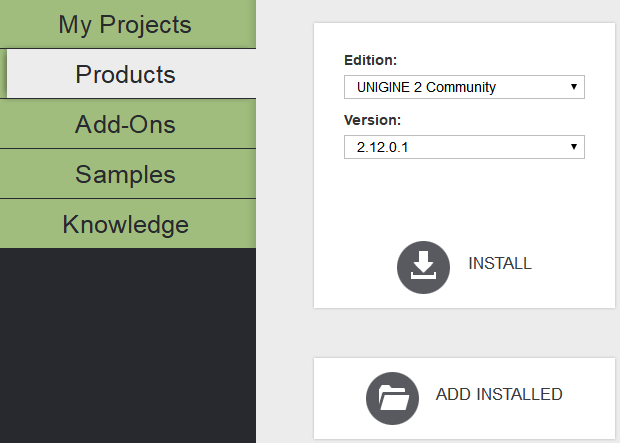This screenshot has height=443, width=620.
Task: Click the INSTALL text label
Action: 500,263
